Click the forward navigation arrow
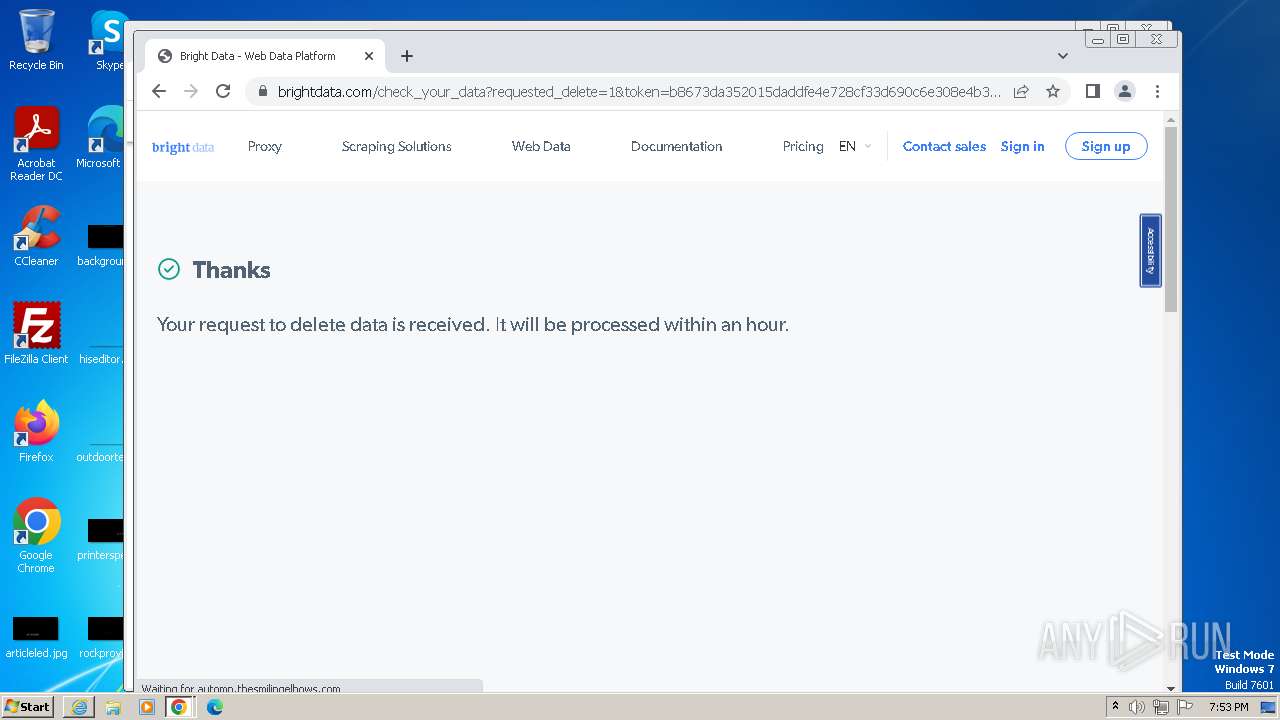The width and height of the screenshot is (1280, 720). click(x=191, y=91)
